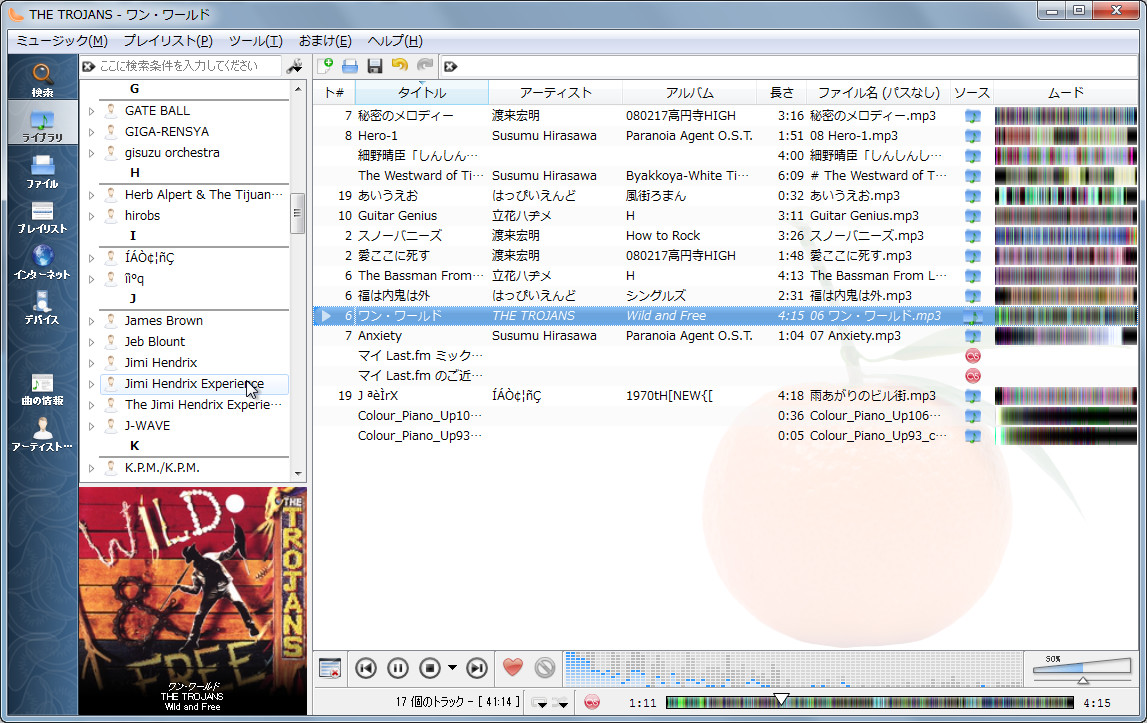Switch to the ライブラリ library view

pyautogui.click(x=42, y=123)
